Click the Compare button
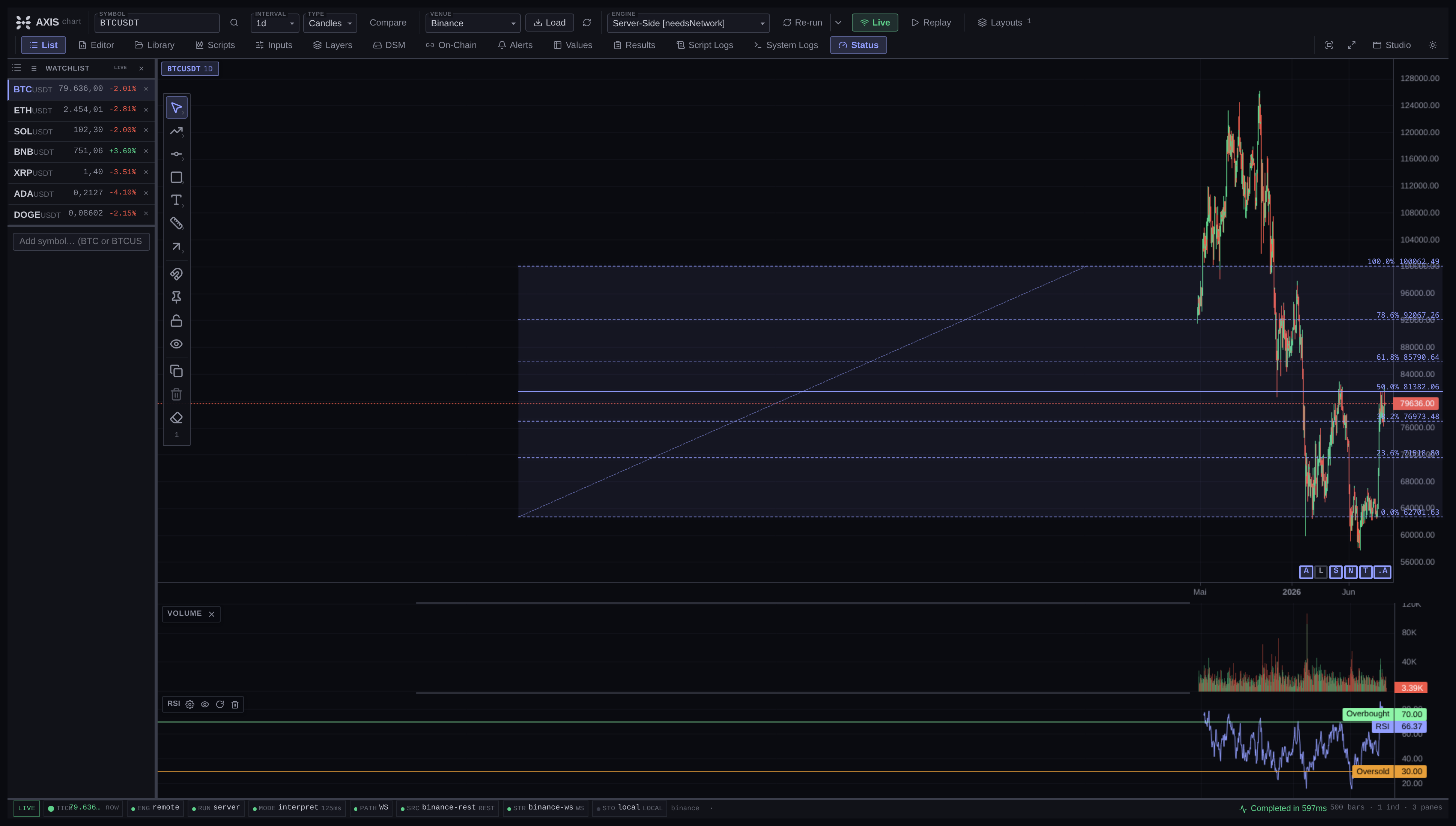Image resolution: width=1456 pixels, height=826 pixels. [388, 23]
